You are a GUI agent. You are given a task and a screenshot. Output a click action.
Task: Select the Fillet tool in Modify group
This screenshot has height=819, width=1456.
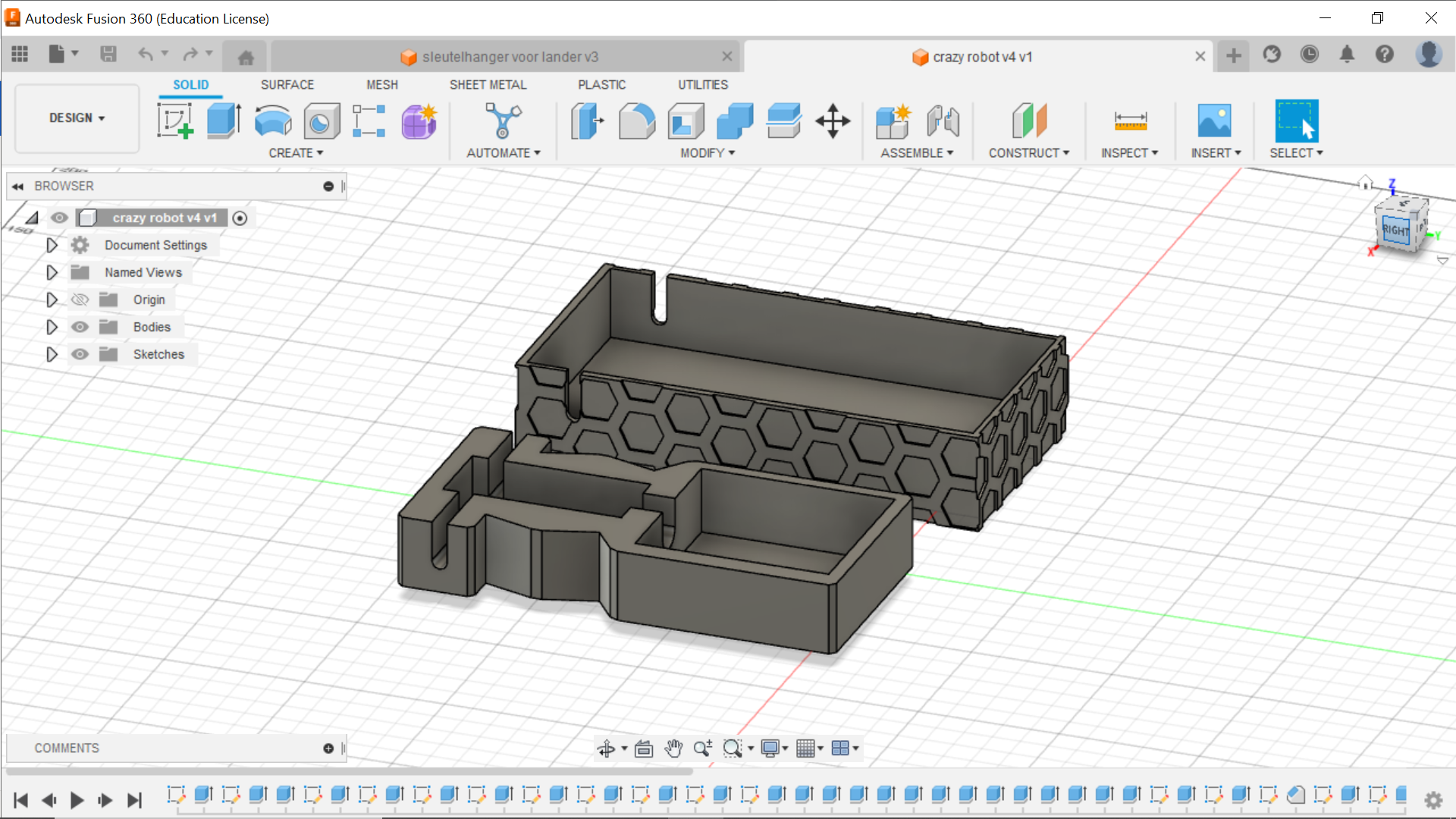tap(636, 121)
